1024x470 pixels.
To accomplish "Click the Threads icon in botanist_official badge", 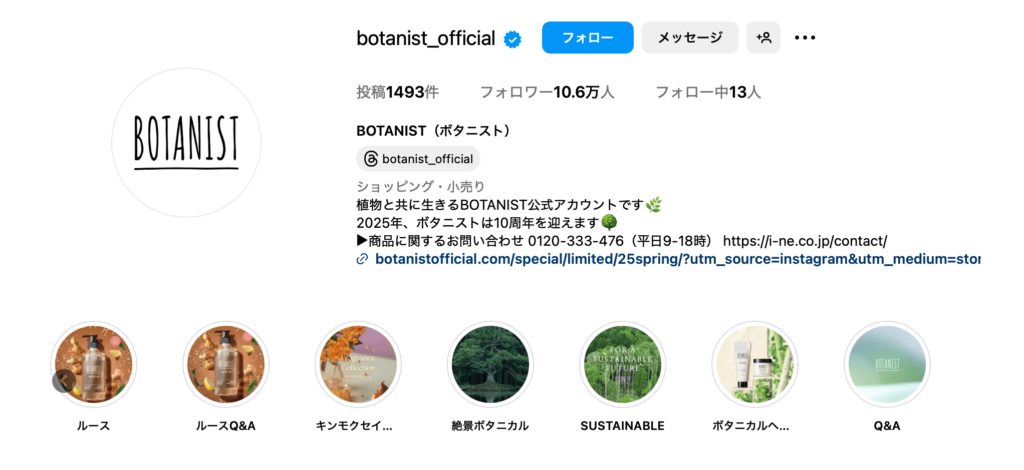I will click(x=370, y=159).
